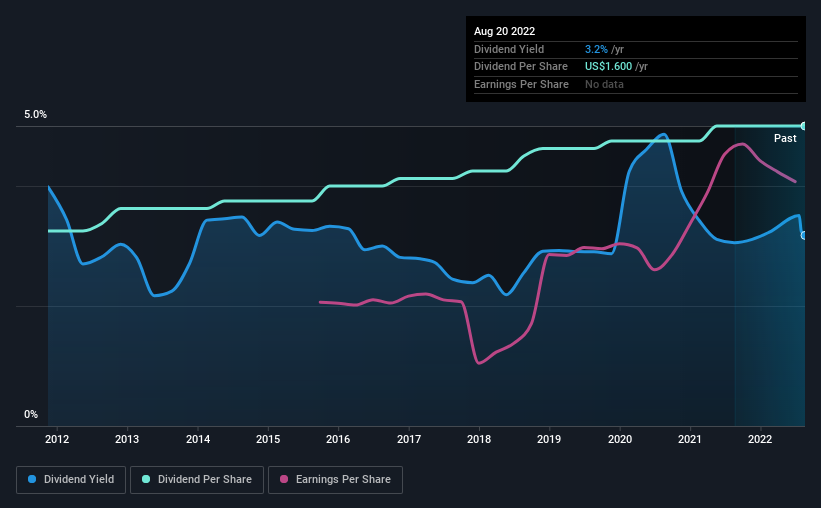This screenshot has width=821, height=508.
Task: Click the 2021 x-axis label
Action: (x=690, y=439)
